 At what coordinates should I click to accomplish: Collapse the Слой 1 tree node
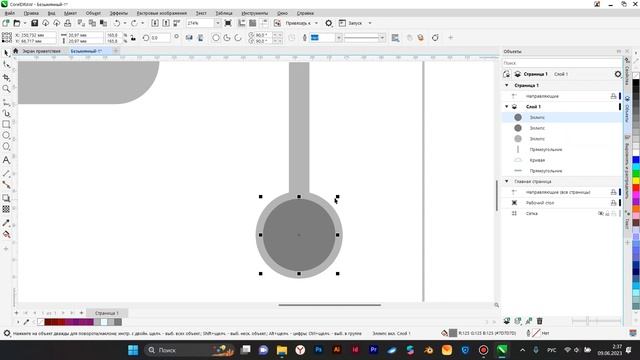pyautogui.click(x=507, y=107)
